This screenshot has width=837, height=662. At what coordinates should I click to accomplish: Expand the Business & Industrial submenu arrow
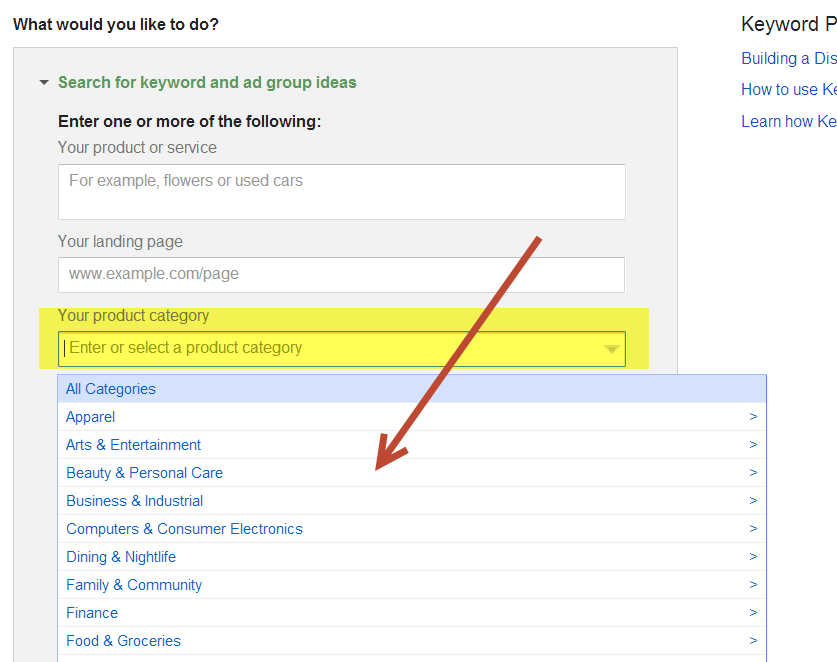(753, 501)
